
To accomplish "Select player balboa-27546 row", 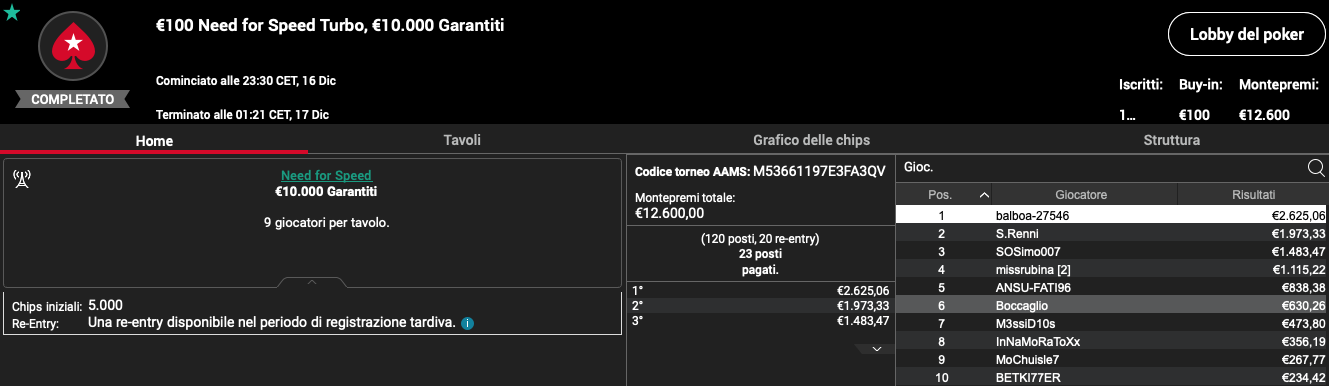I will 1112,215.
